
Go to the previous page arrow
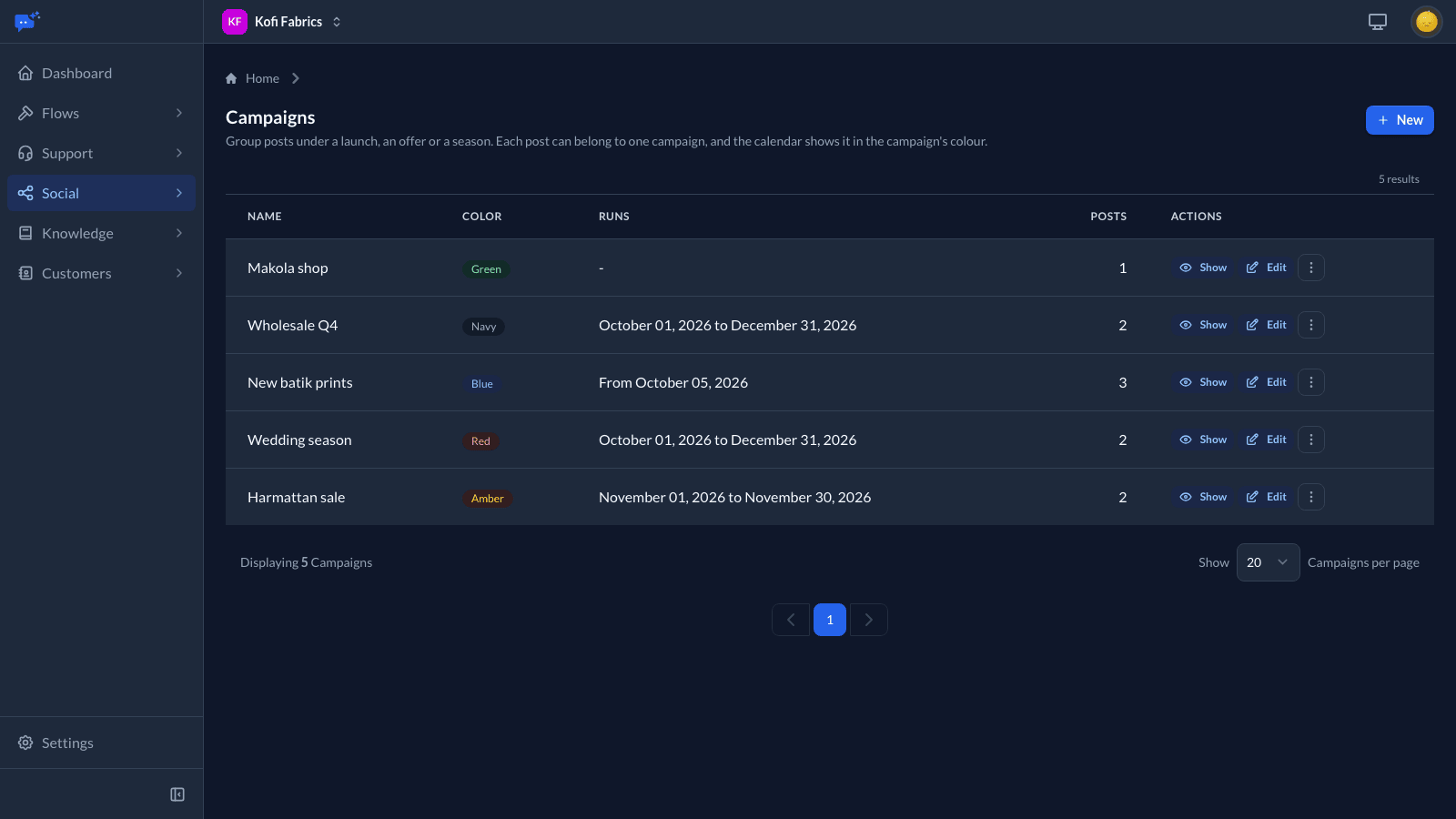(791, 620)
